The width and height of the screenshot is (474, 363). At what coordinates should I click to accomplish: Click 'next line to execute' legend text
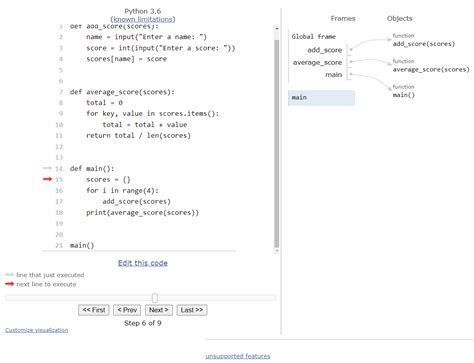tap(46, 284)
